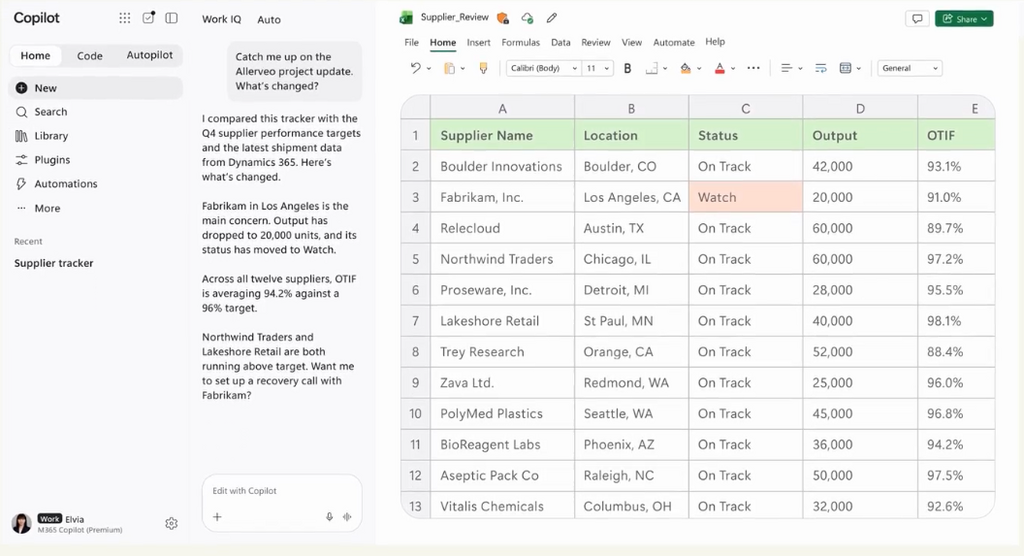Expand the Paste options dropdown arrow
Image resolution: width=1024 pixels, height=556 pixels.
(x=462, y=69)
